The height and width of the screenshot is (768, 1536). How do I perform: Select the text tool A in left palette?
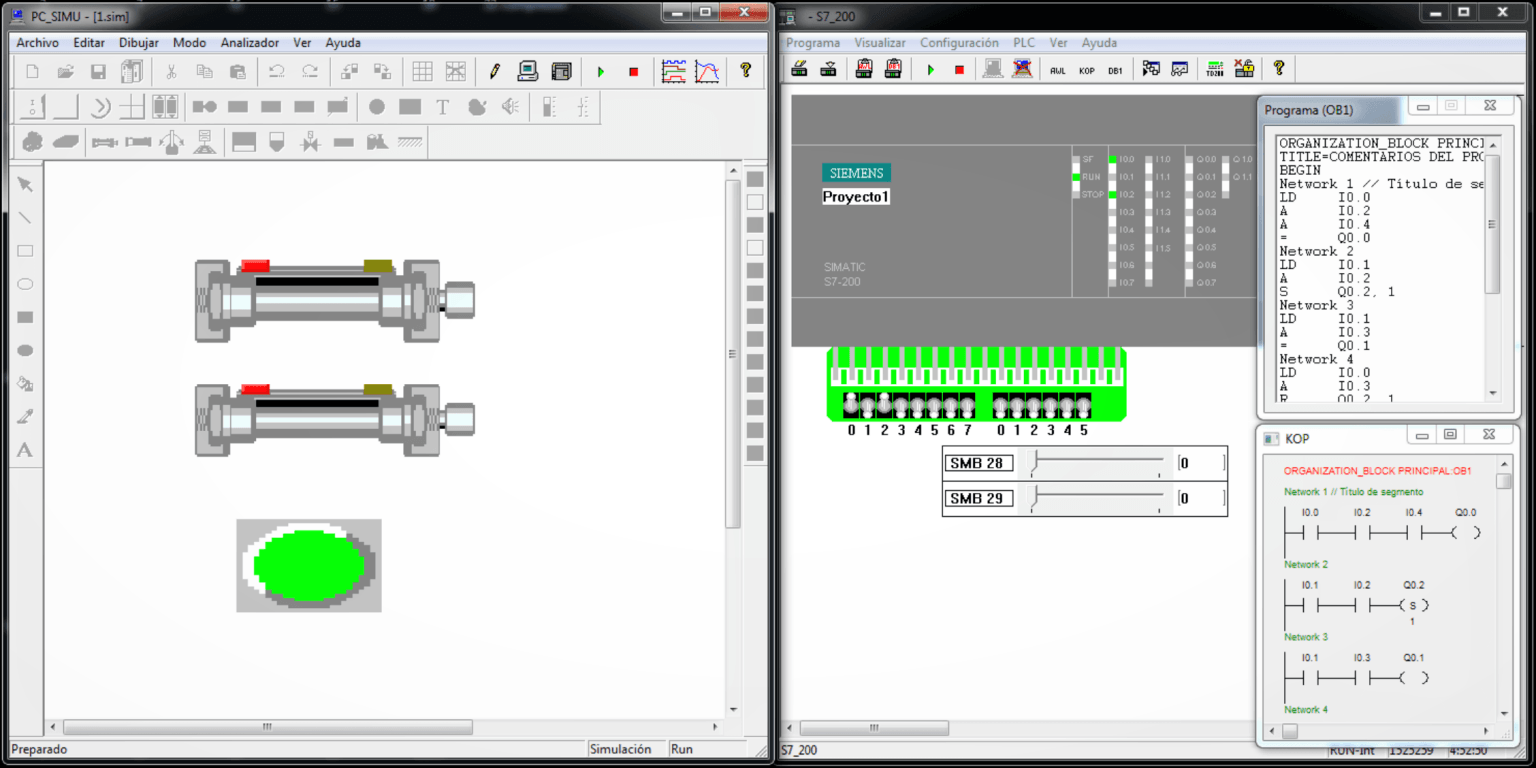(x=26, y=450)
